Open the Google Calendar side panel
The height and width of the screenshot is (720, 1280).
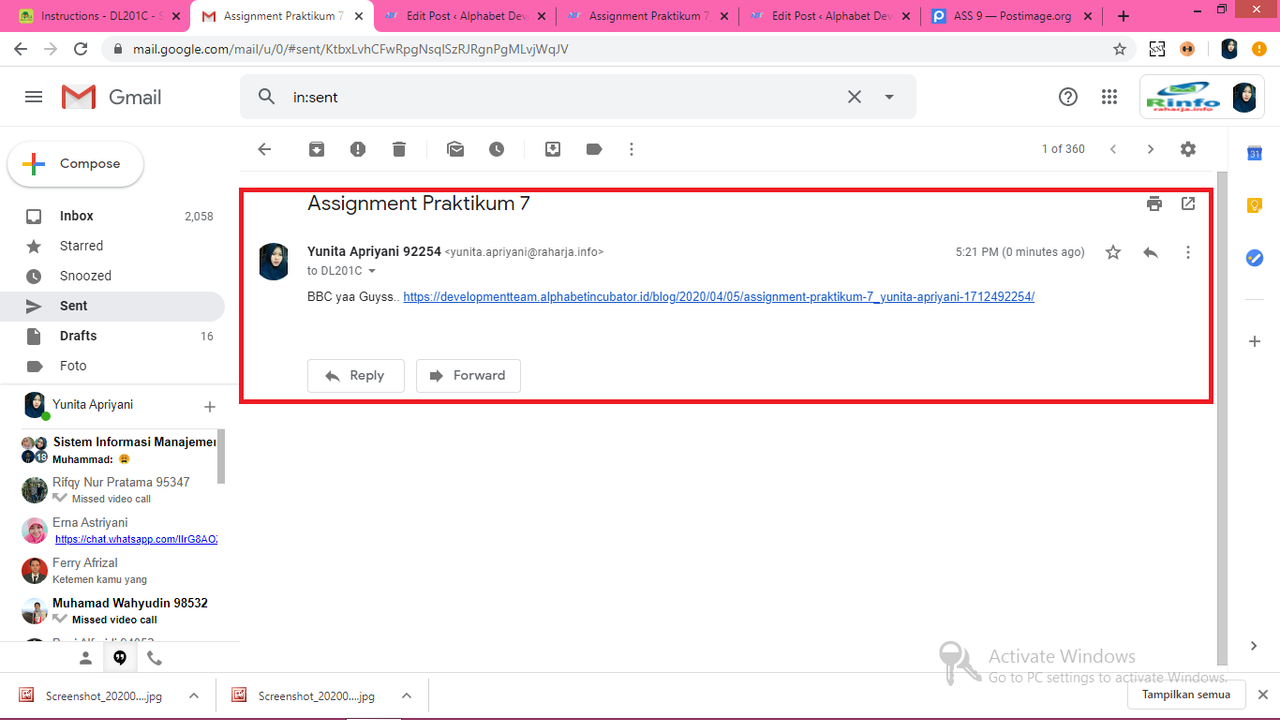pos(1254,153)
